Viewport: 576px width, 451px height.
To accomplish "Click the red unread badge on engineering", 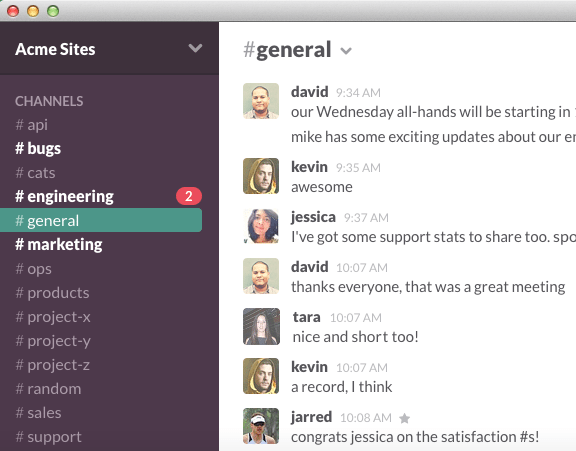I will pos(189,196).
